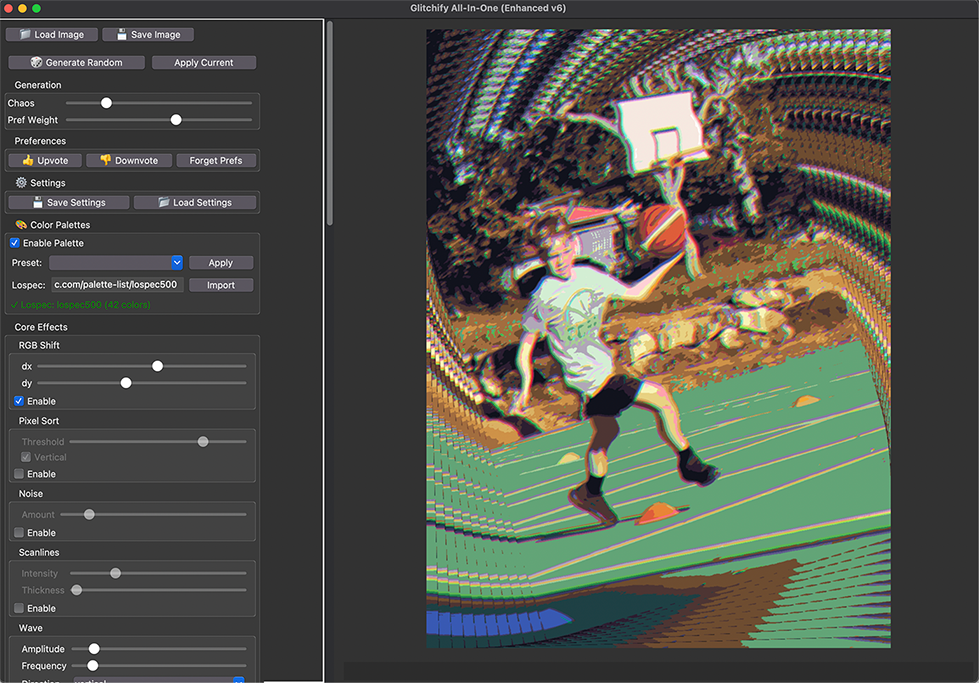Click the Scanlines Intensity slider
Screen dimensions: 979x683
[x=116, y=573]
